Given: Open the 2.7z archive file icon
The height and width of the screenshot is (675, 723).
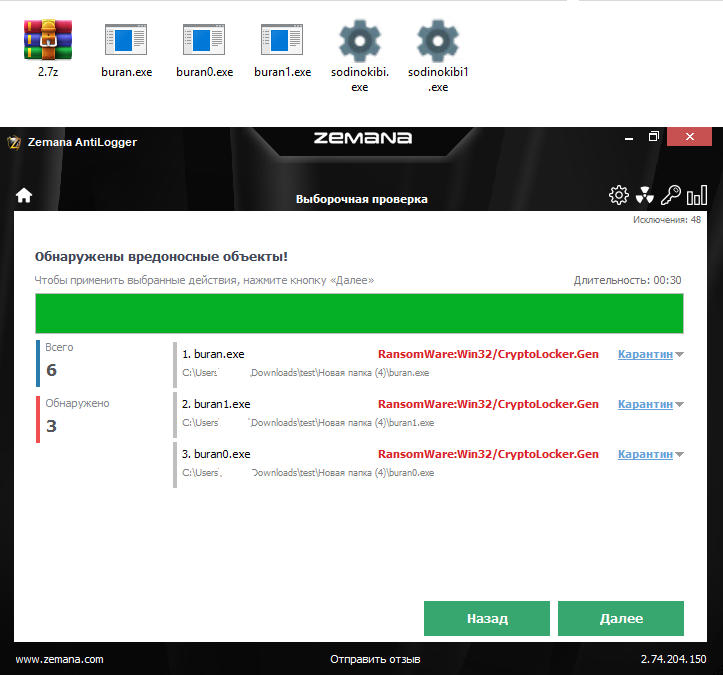Looking at the screenshot, I should click(48, 40).
